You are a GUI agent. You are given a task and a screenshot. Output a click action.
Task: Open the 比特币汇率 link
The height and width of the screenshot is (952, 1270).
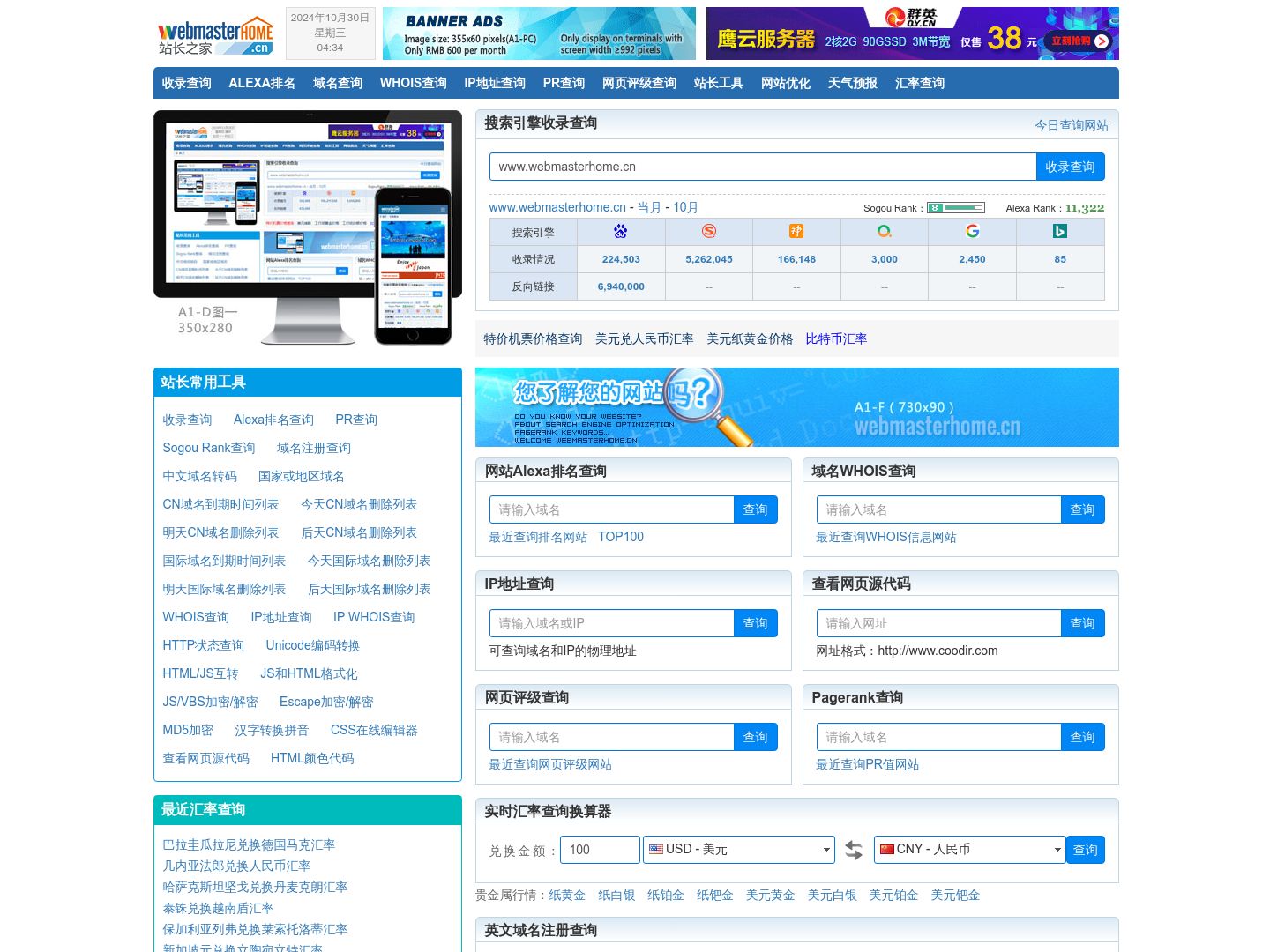(836, 338)
